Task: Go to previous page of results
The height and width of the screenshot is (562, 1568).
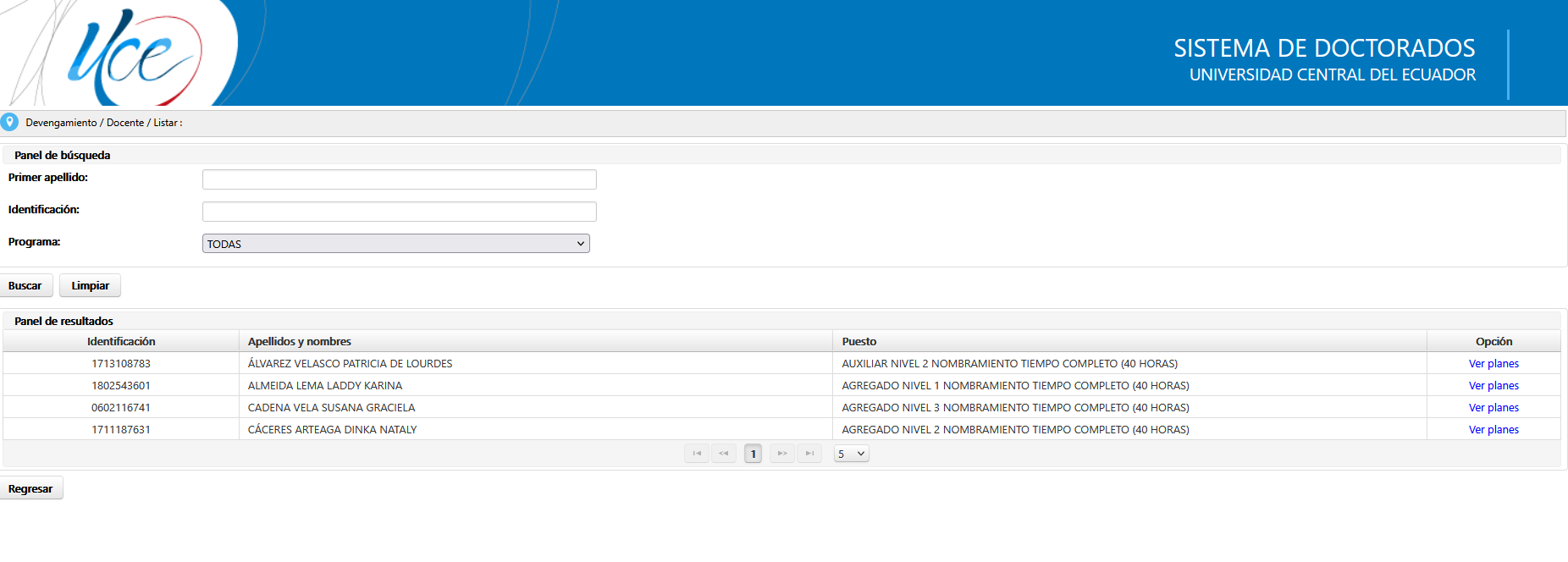Action: pyautogui.click(x=724, y=454)
